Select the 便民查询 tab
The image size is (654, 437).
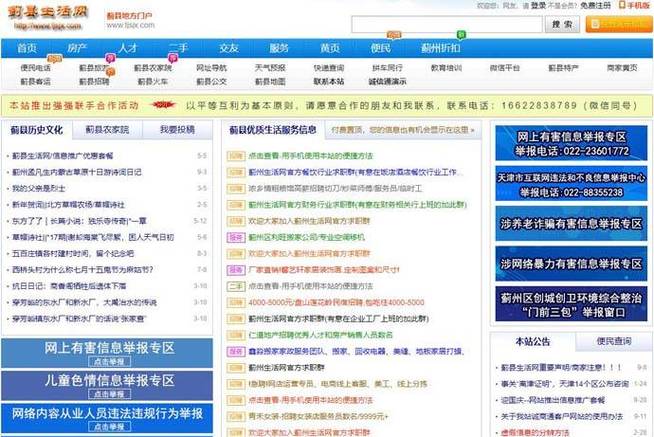(614, 342)
